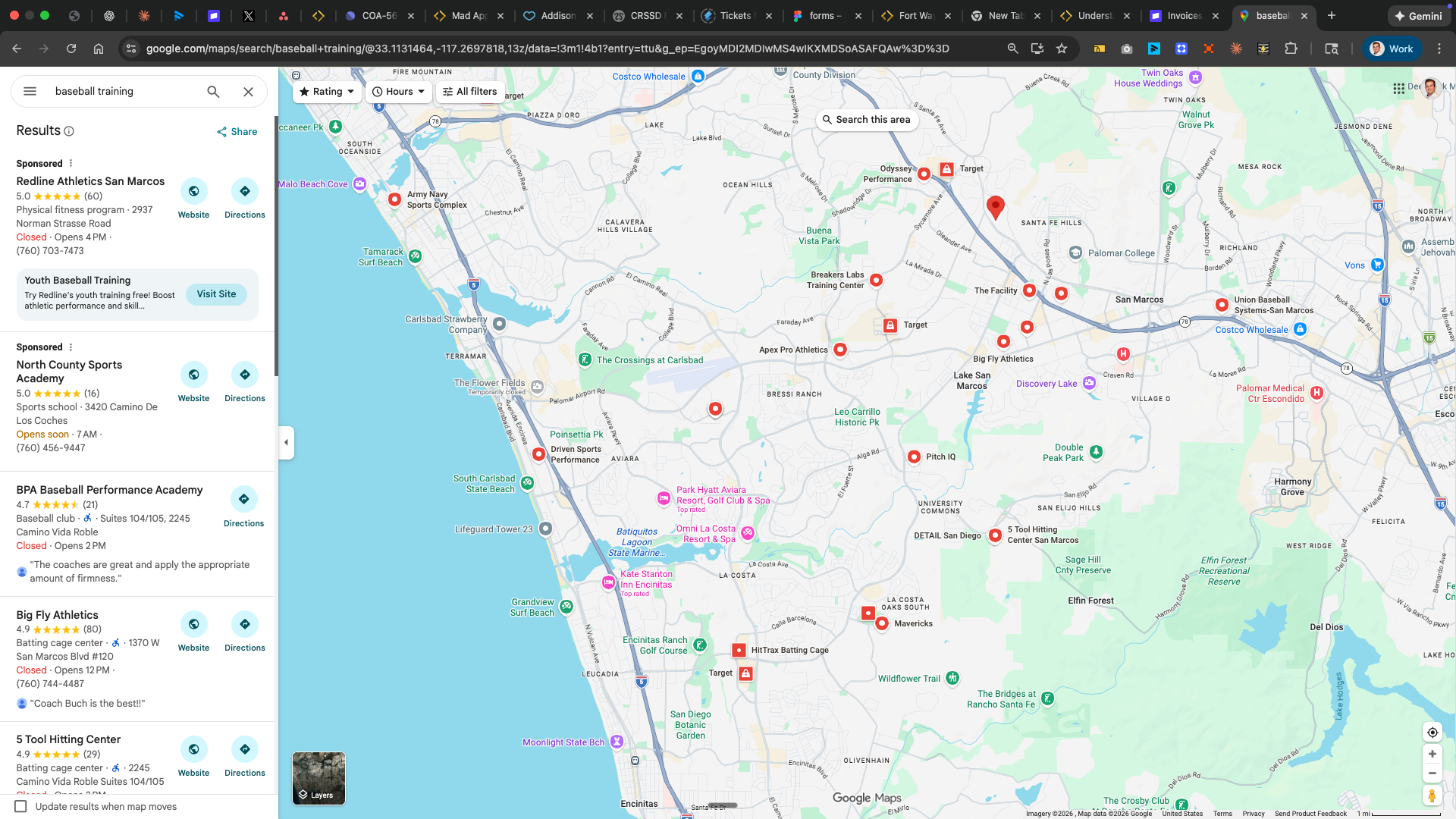The image size is (1456, 819).
Task: Click 'Visit Site' for Youth Baseball Training
Action: tap(216, 293)
